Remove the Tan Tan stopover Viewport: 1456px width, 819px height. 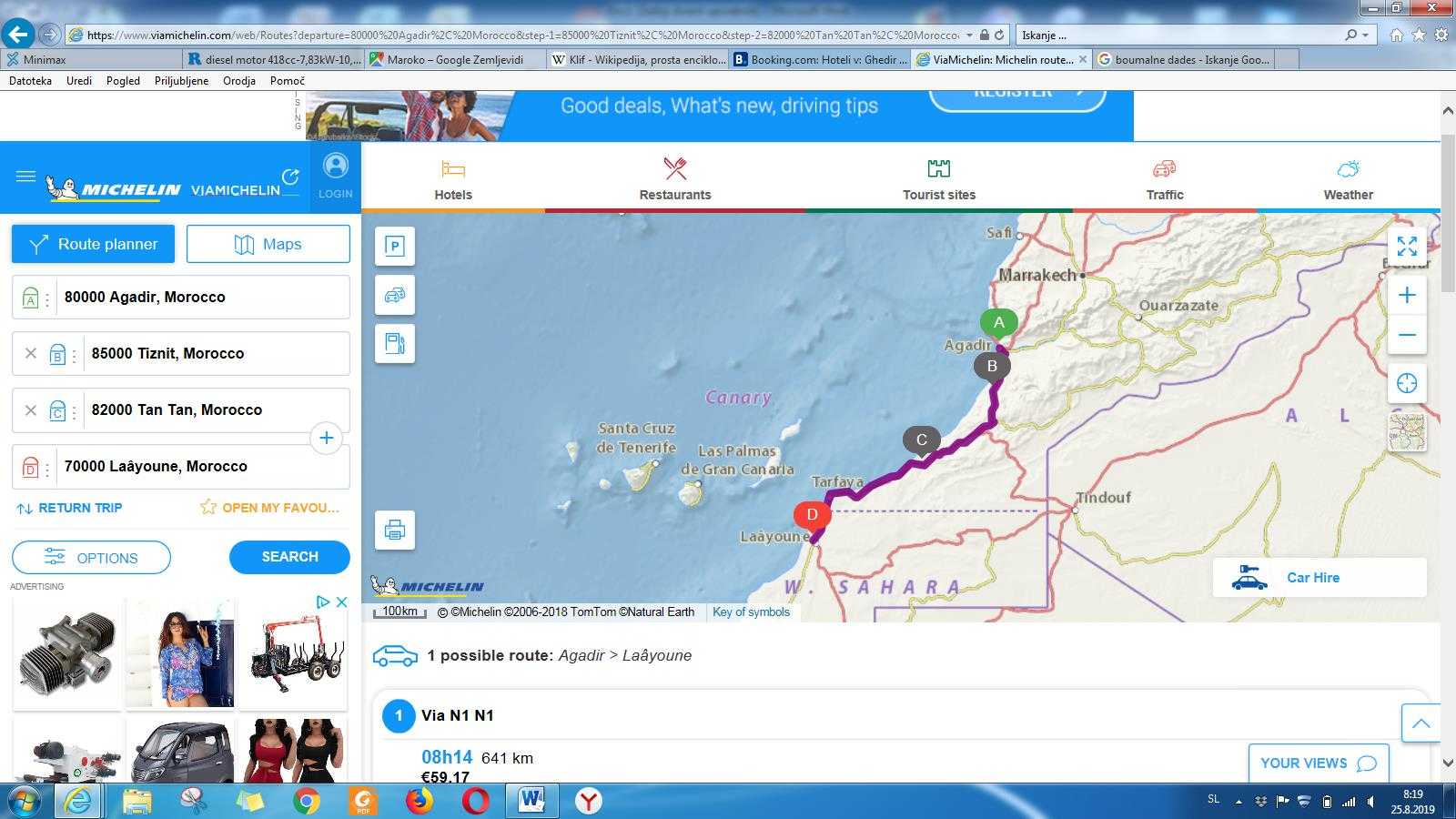pyautogui.click(x=31, y=409)
